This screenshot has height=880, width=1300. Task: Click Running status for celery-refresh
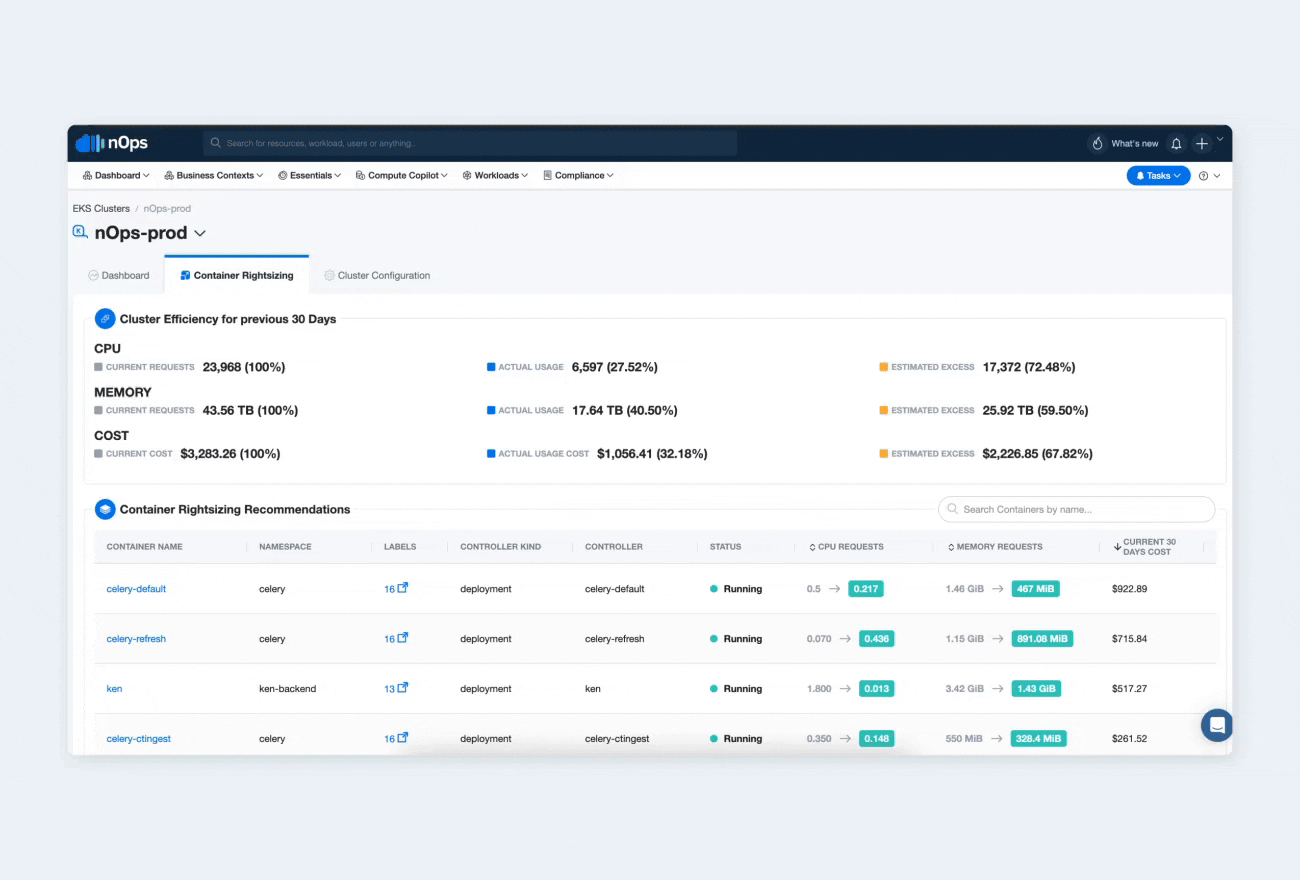pos(735,639)
